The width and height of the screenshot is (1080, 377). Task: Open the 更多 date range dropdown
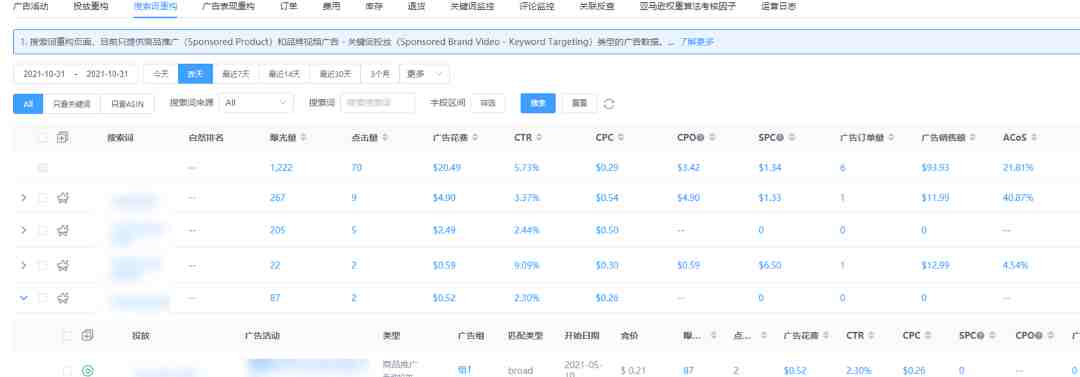coord(424,74)
